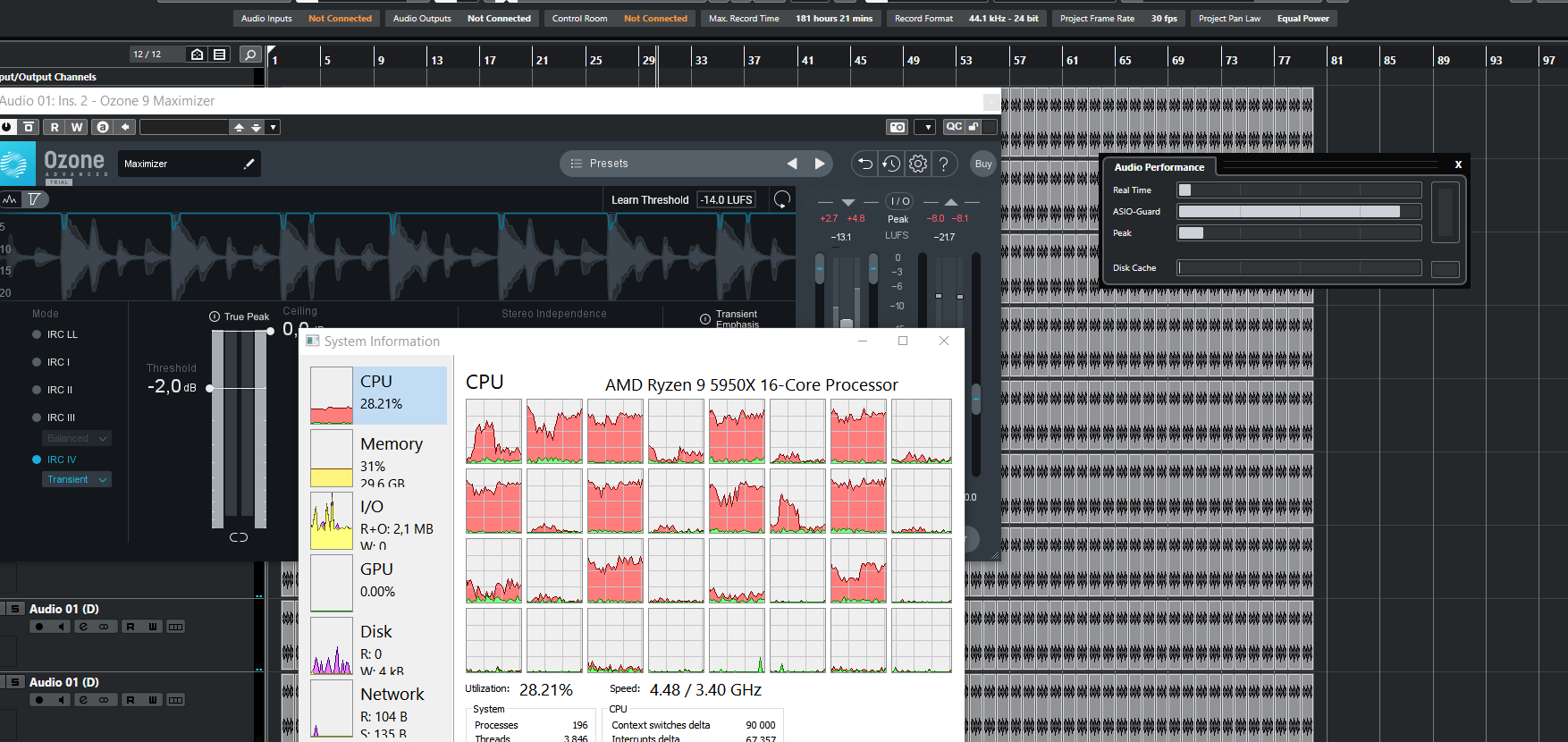
Task: Open Ozone undo history clock icon
Action: click(891, 164)
